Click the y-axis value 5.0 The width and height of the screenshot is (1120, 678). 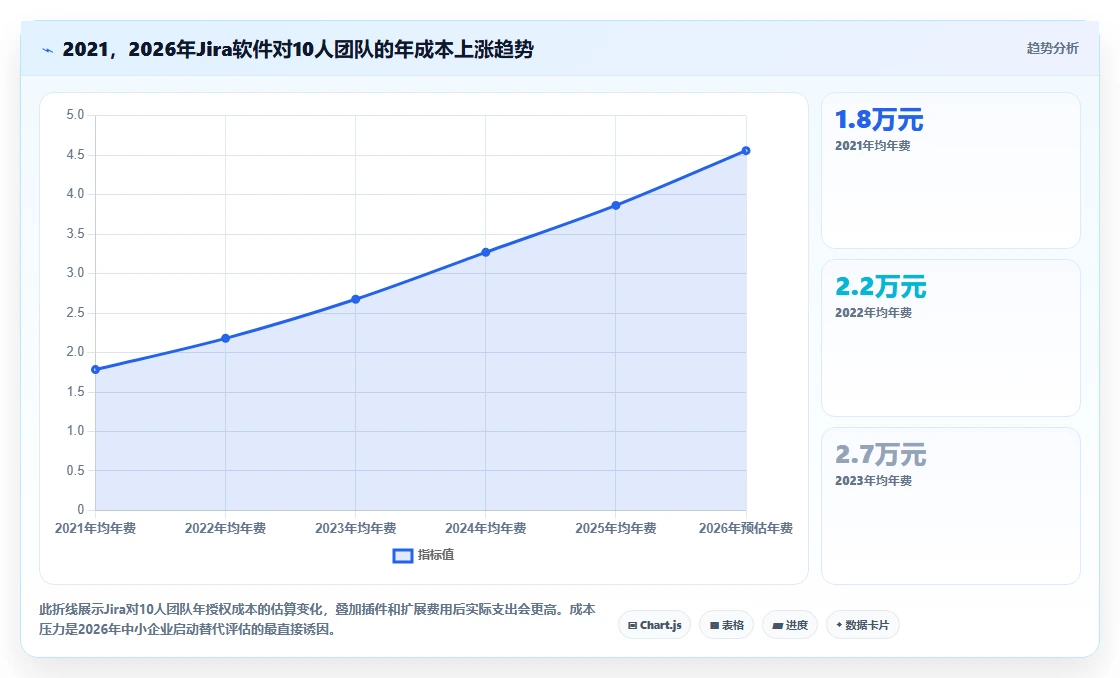[x=75, y=115]
